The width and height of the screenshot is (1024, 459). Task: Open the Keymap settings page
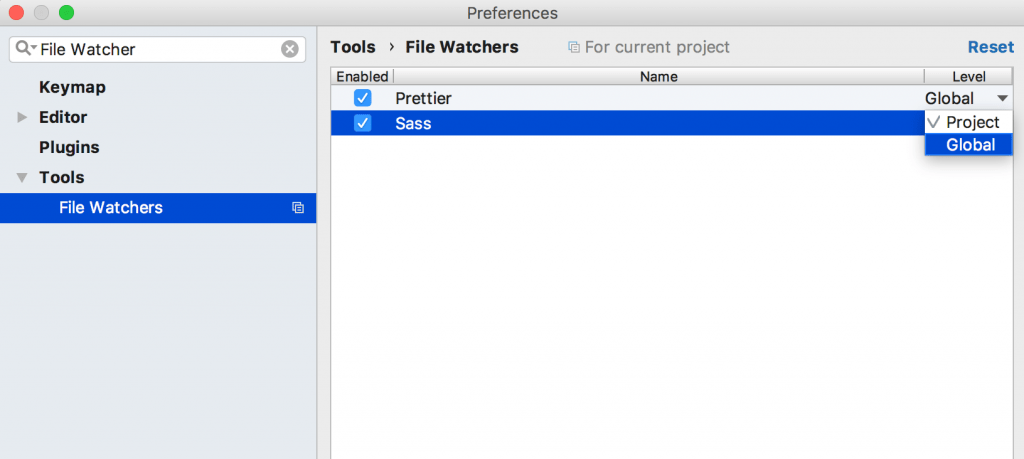coord(72,87)
